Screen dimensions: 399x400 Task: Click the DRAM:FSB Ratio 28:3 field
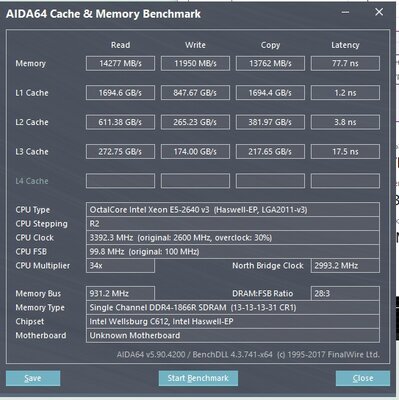point(345,293)
